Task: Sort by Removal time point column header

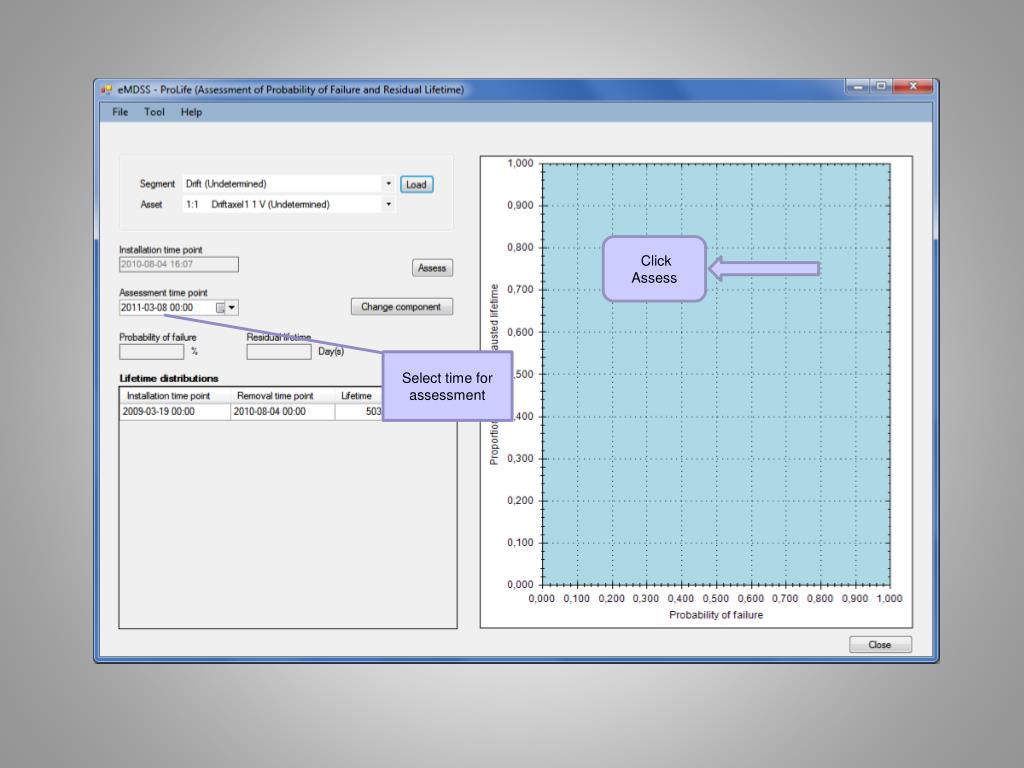Action: click(x=275, y=396)
